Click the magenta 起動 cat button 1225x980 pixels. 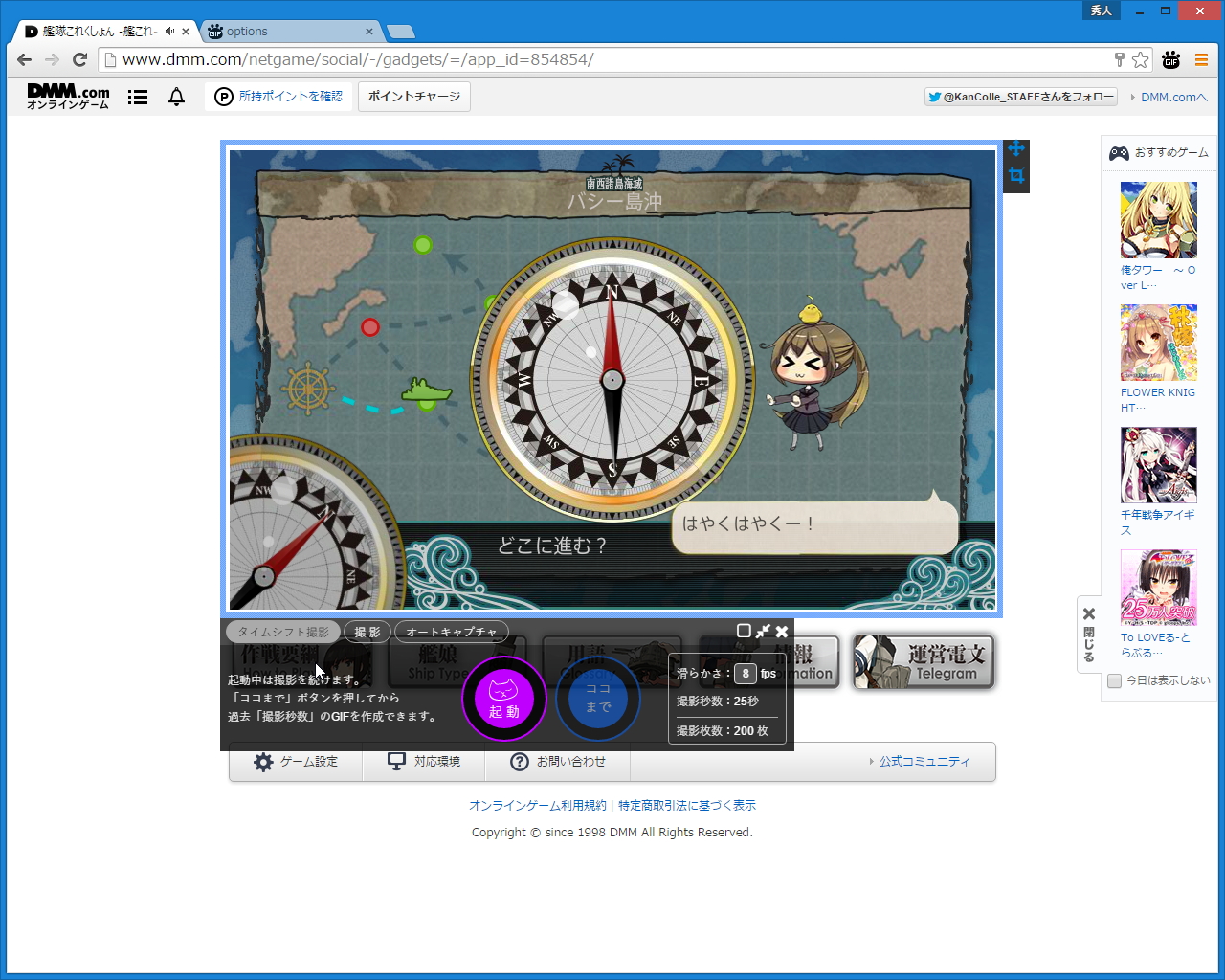tap(504, 699)
